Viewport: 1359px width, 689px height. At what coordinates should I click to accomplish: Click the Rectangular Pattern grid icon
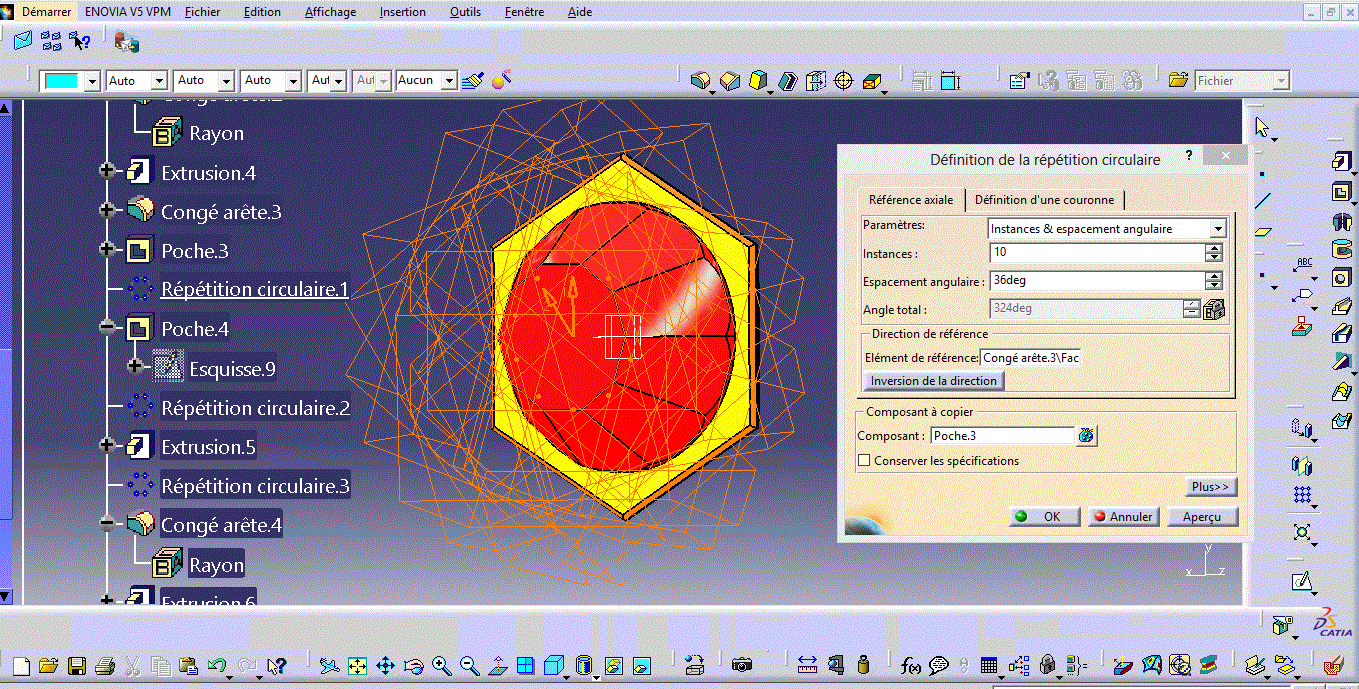1302,494
